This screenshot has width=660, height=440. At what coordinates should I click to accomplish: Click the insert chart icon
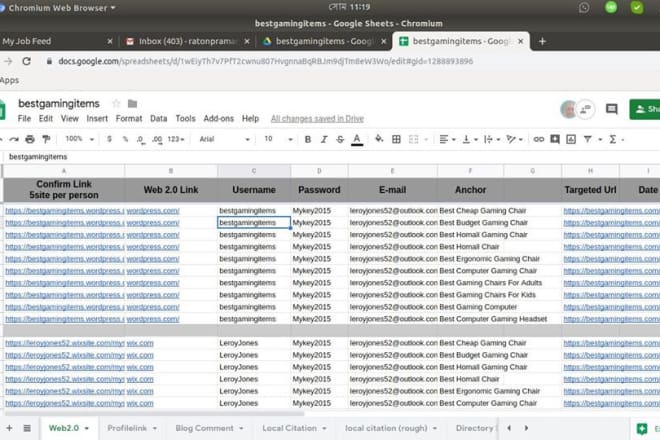[x=571, y=139]
